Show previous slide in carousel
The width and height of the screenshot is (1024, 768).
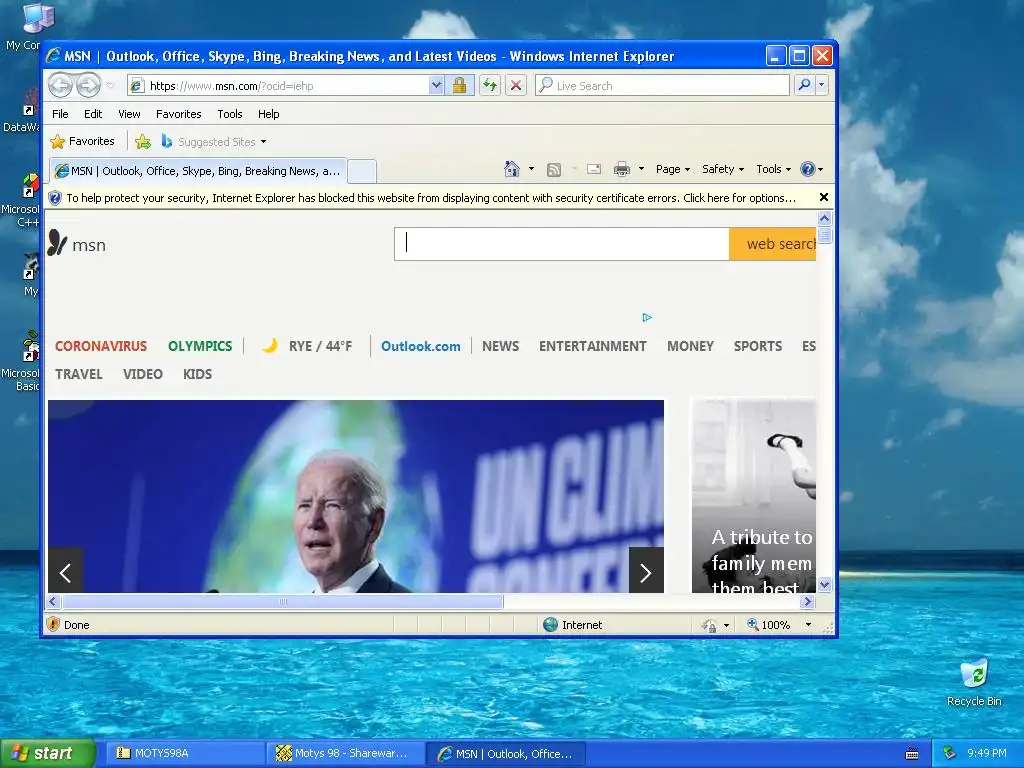click(x=65, y=572)
